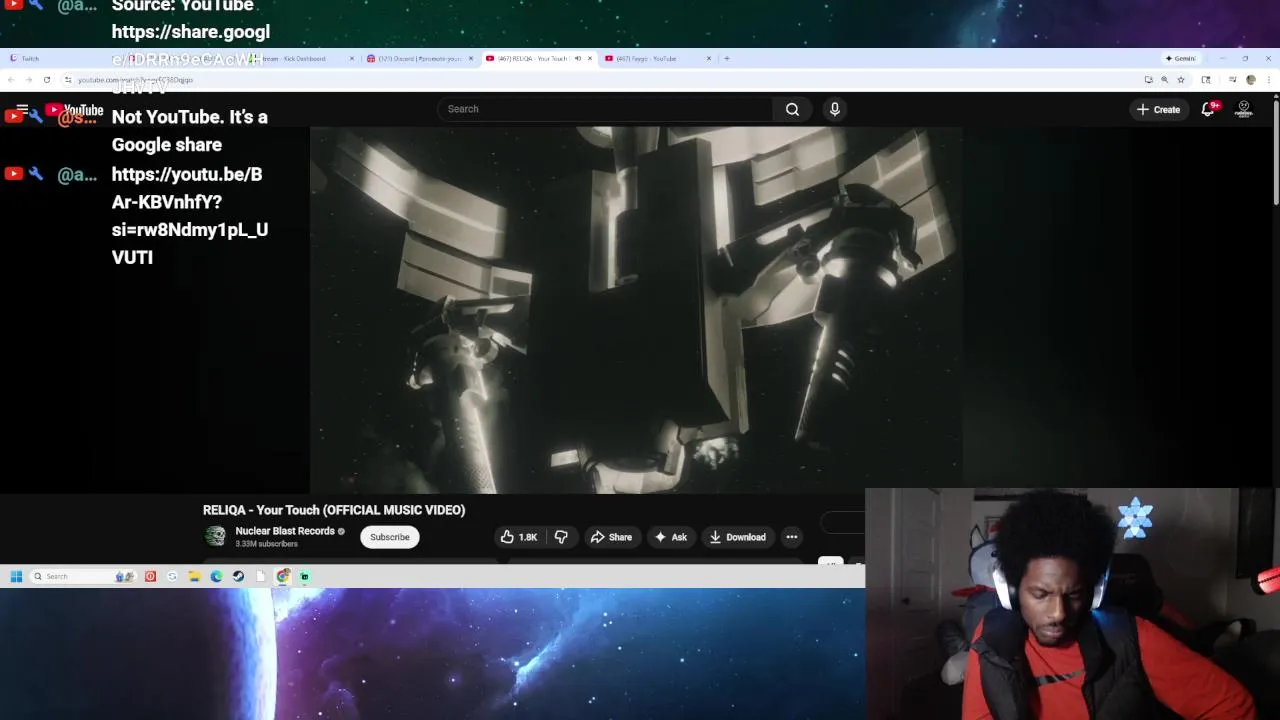Open the Gemini button in Chrome
The height and width of the screenshot is (720, 1280).
tap(1181, 58)
